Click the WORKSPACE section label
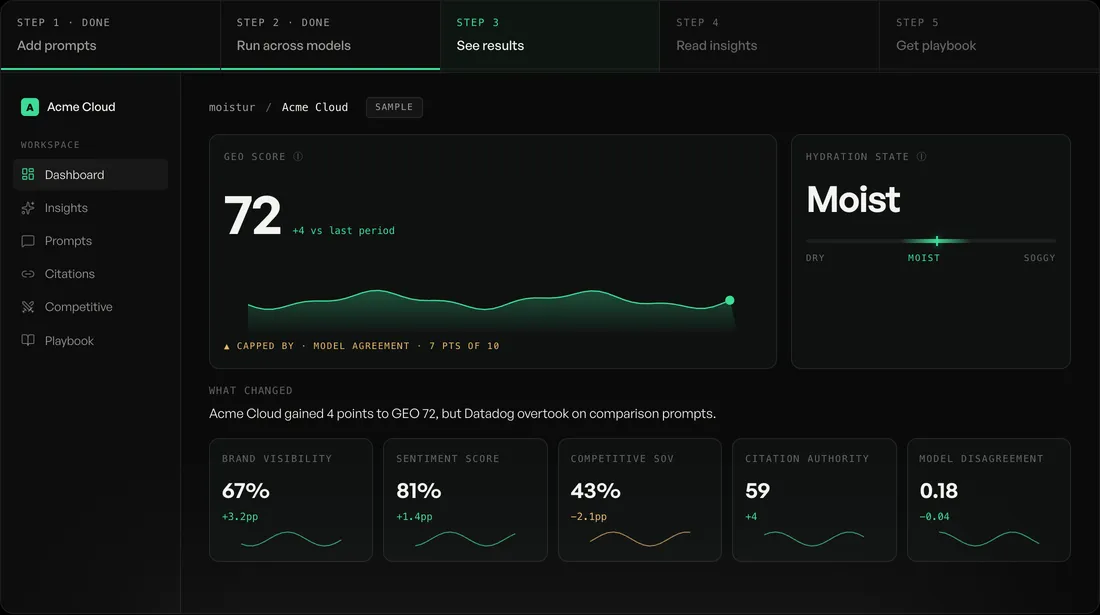Viewport: 1100px width, 615px height. tap(51, 144)
